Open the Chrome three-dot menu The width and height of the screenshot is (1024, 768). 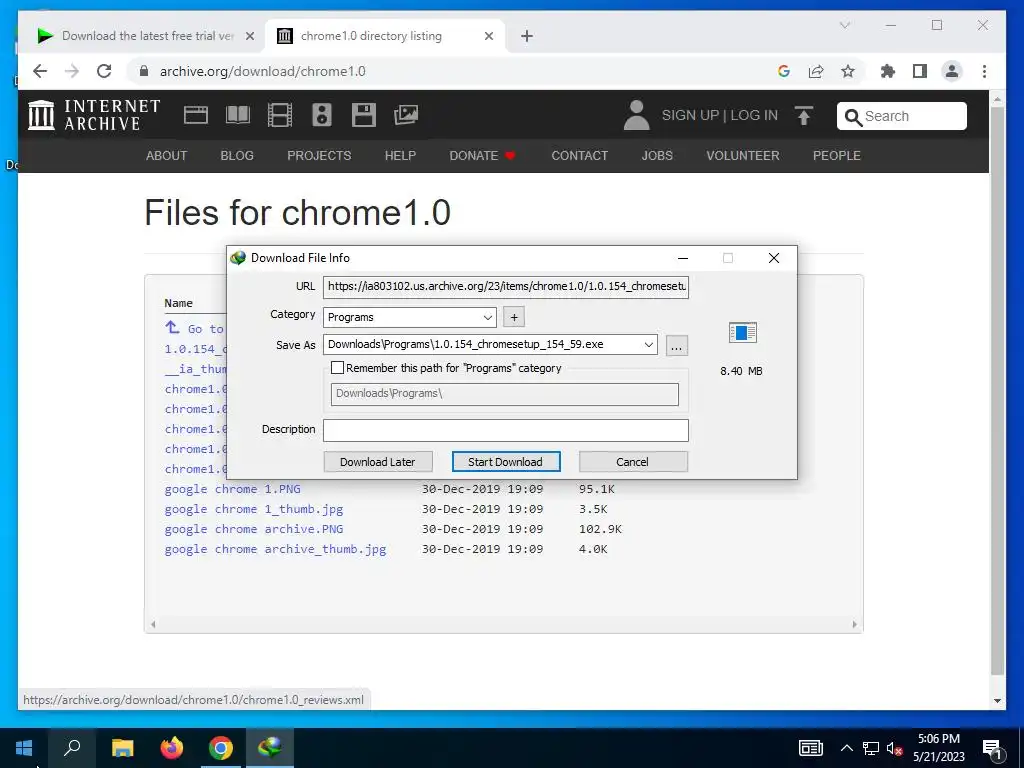984,71
